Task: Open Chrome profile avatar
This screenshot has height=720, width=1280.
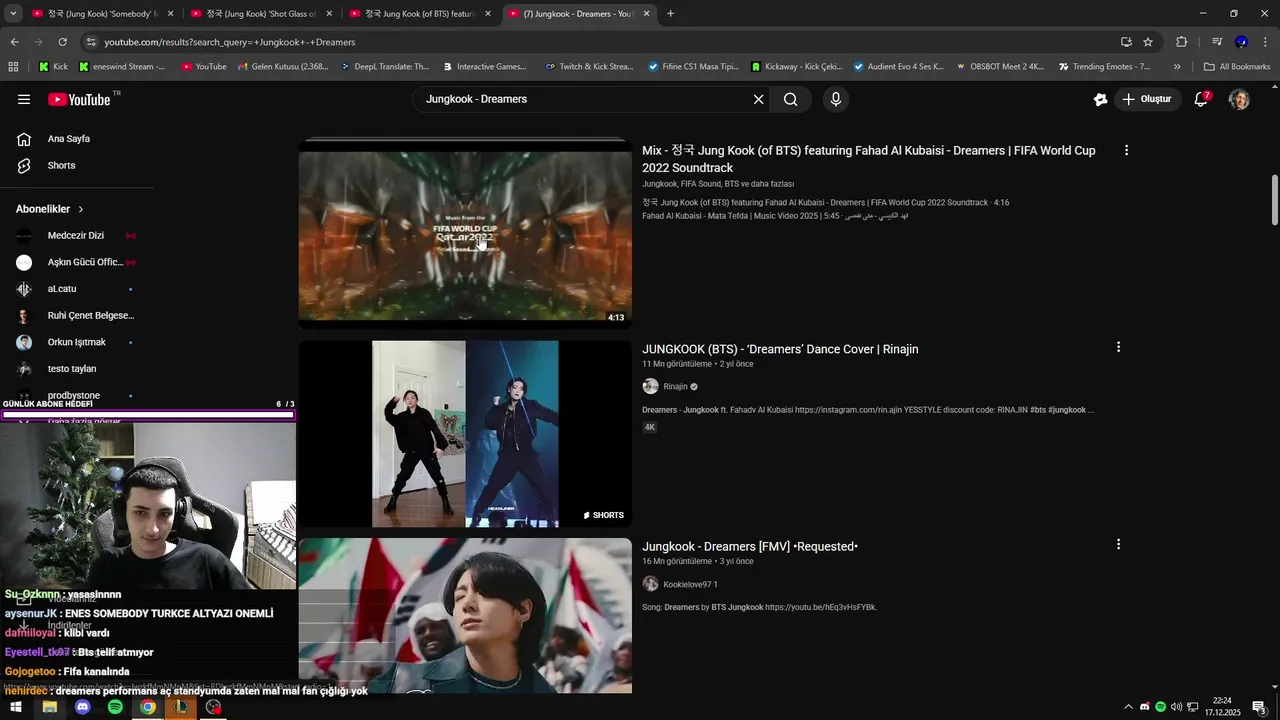Action: tap(1241, 42)
